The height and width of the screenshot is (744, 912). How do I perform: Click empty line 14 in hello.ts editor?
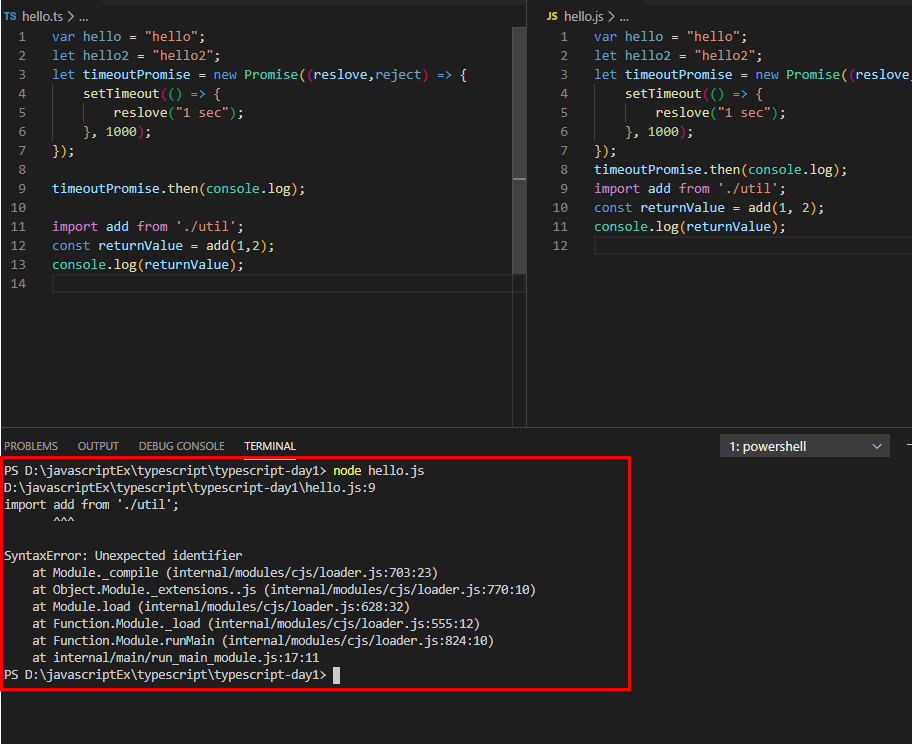pyautogui.click(x=288, y=284)
